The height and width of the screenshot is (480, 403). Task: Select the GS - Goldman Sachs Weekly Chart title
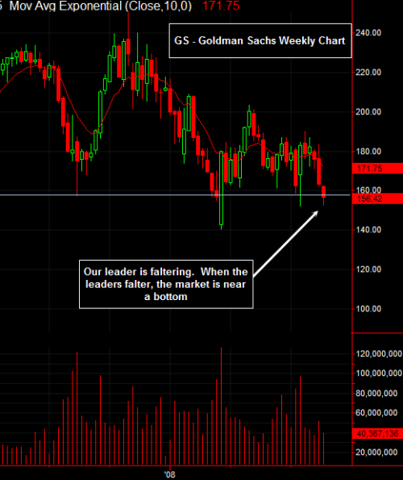coord(260,41)
